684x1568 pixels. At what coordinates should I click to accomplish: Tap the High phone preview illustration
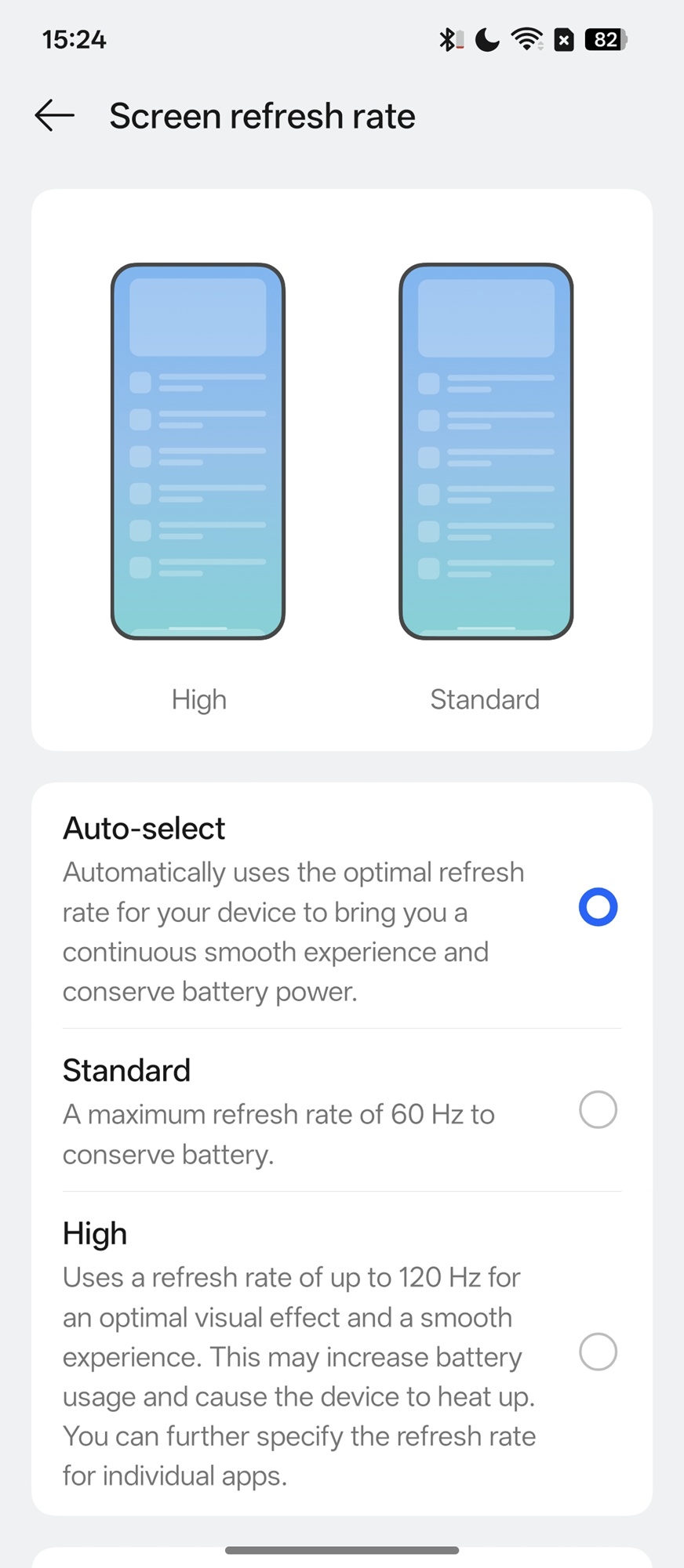(198, 451)
